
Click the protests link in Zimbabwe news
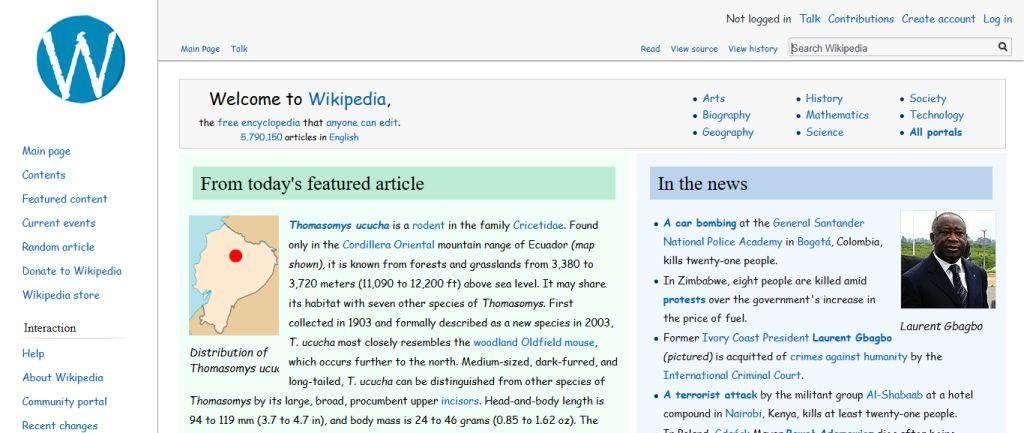[x=684, y=300]
